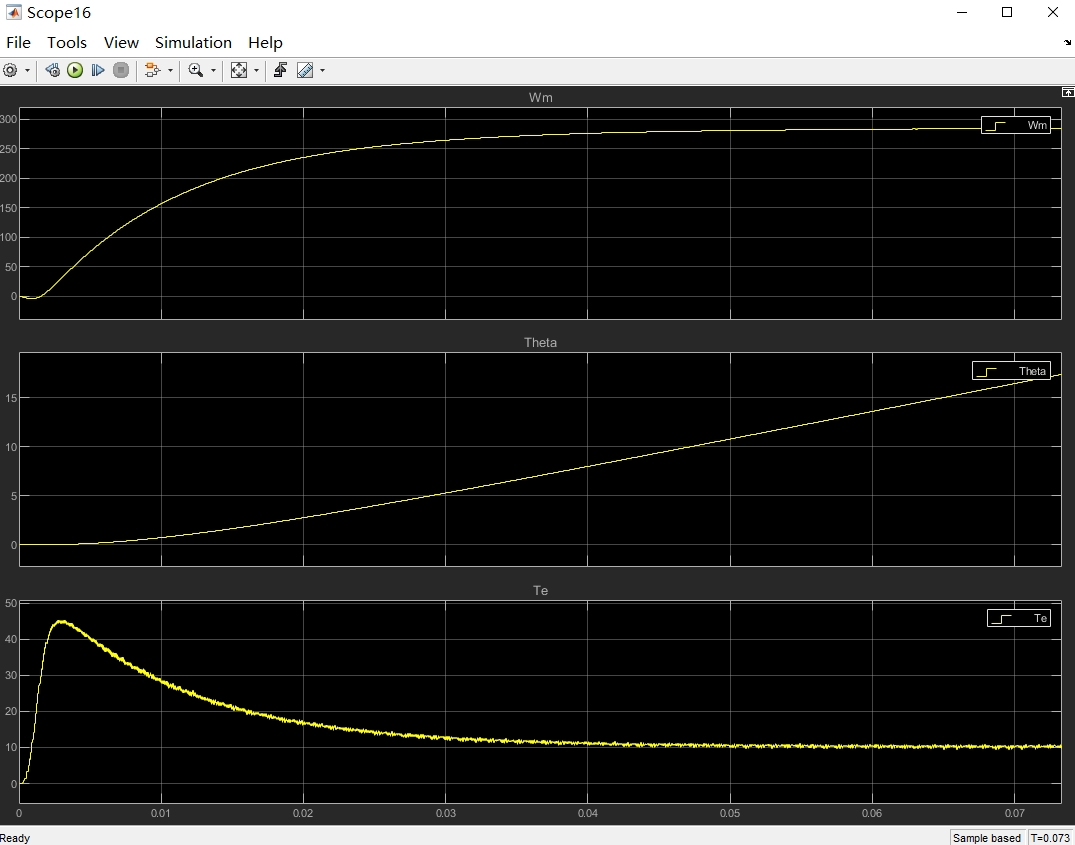Open the File menu
This screenshot has width=1075, height=845.
point(19,42)
